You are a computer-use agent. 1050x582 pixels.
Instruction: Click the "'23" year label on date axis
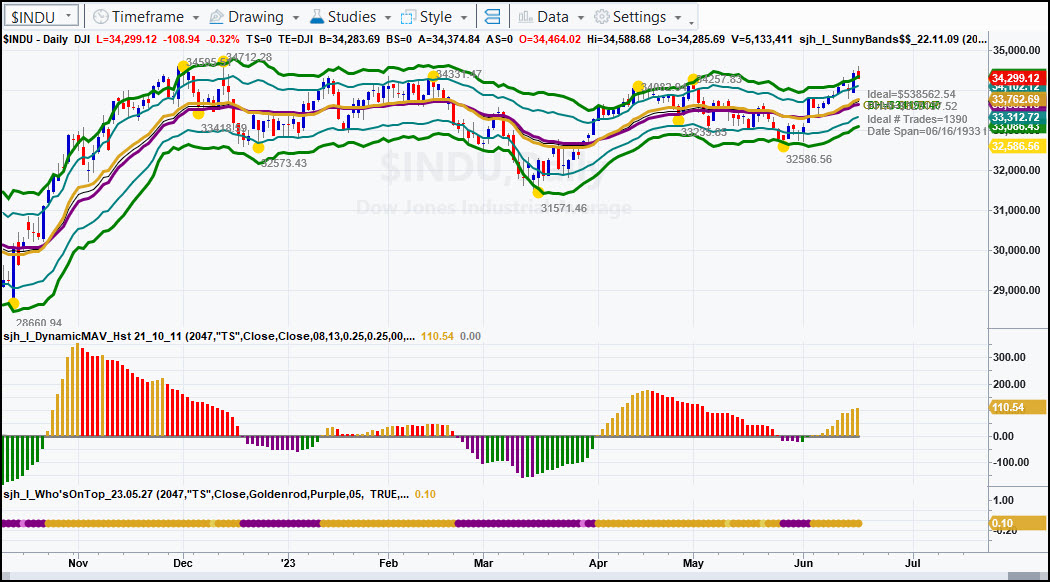pos(288,563)
